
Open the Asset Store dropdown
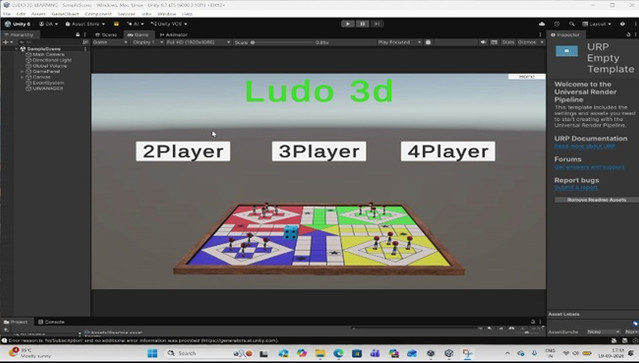tap(85, 24)
